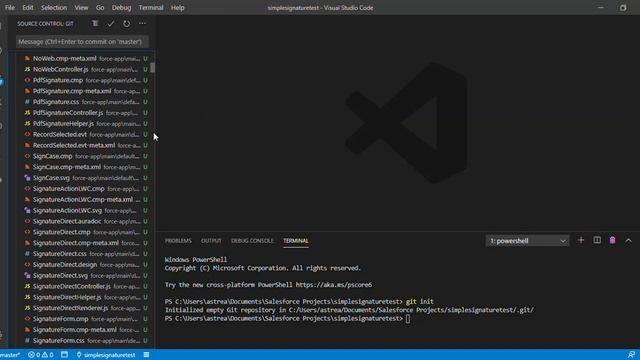Click the Refresh source control icon

127,24
